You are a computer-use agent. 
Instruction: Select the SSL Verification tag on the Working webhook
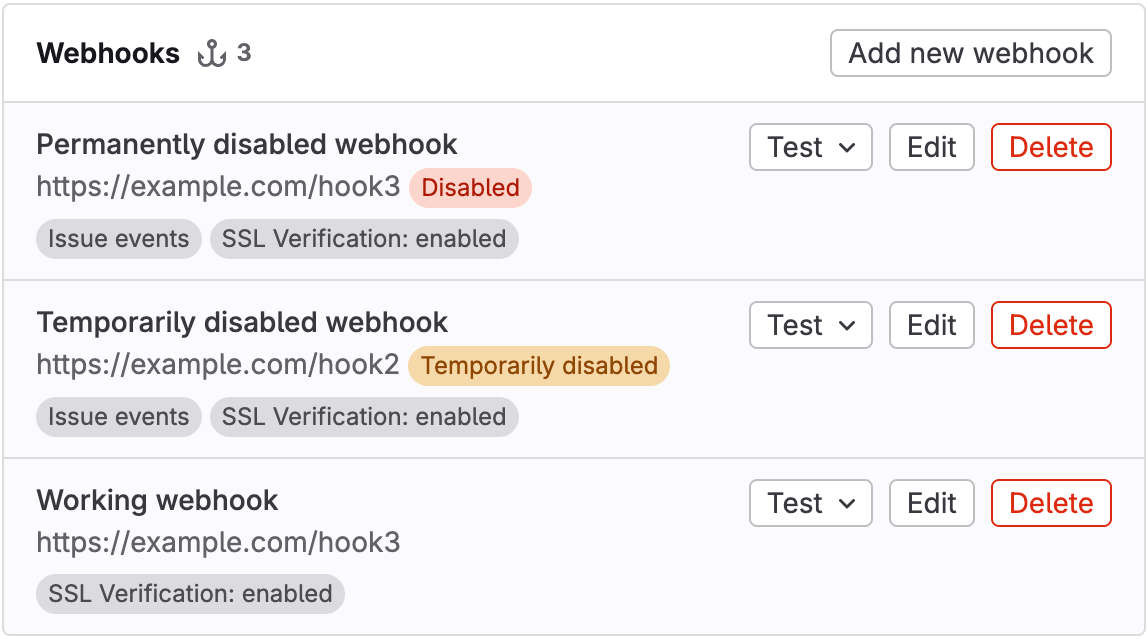tap(189, 594)
